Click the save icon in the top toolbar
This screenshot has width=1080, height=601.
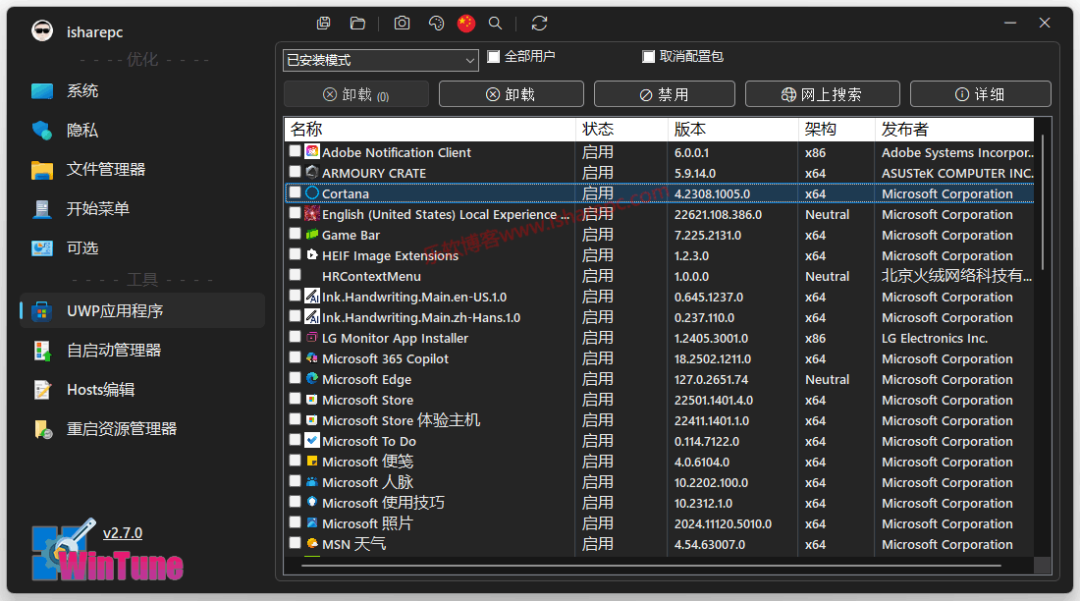[x=324, y=23]
